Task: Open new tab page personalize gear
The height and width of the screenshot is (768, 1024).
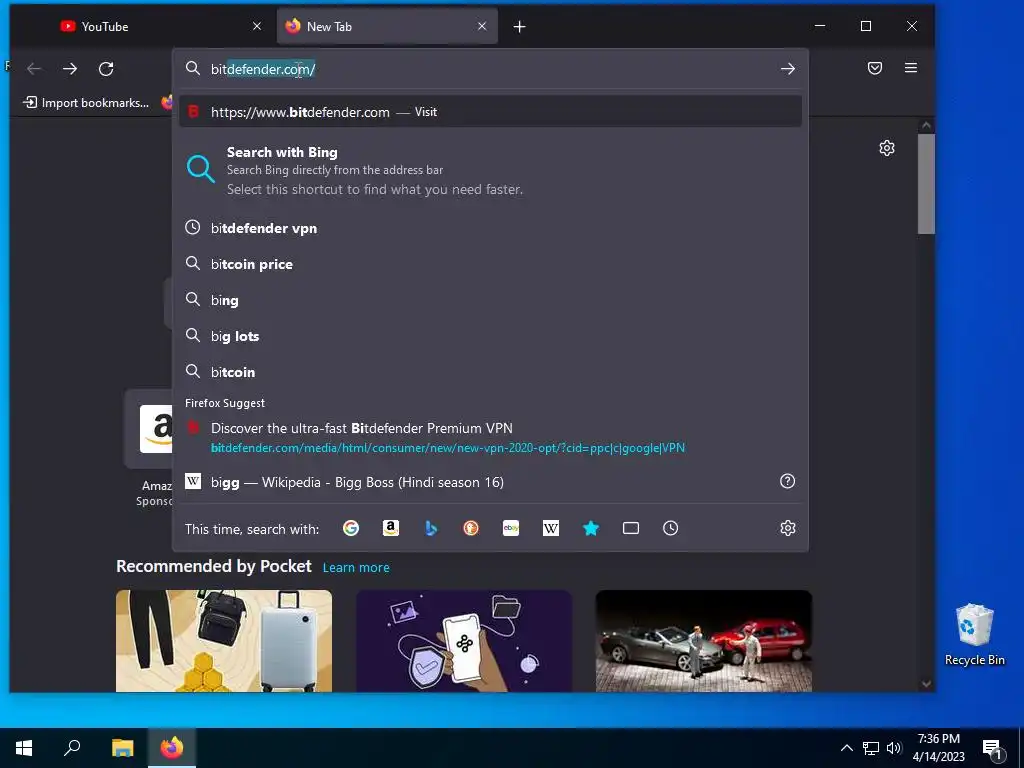Action: pyautogui.click(x=887, y=148)
